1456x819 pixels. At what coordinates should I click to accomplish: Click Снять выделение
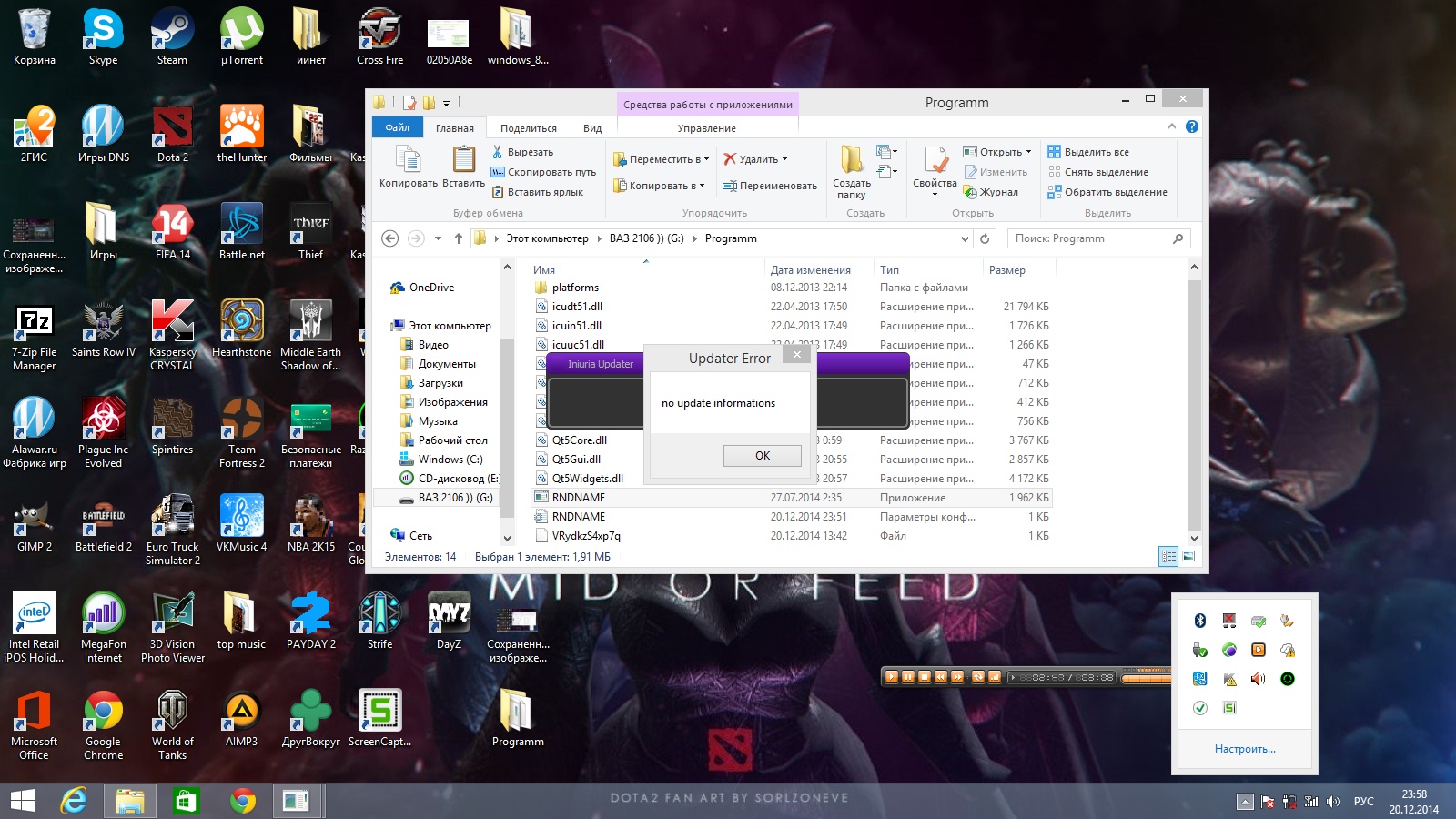(1097, 172)
